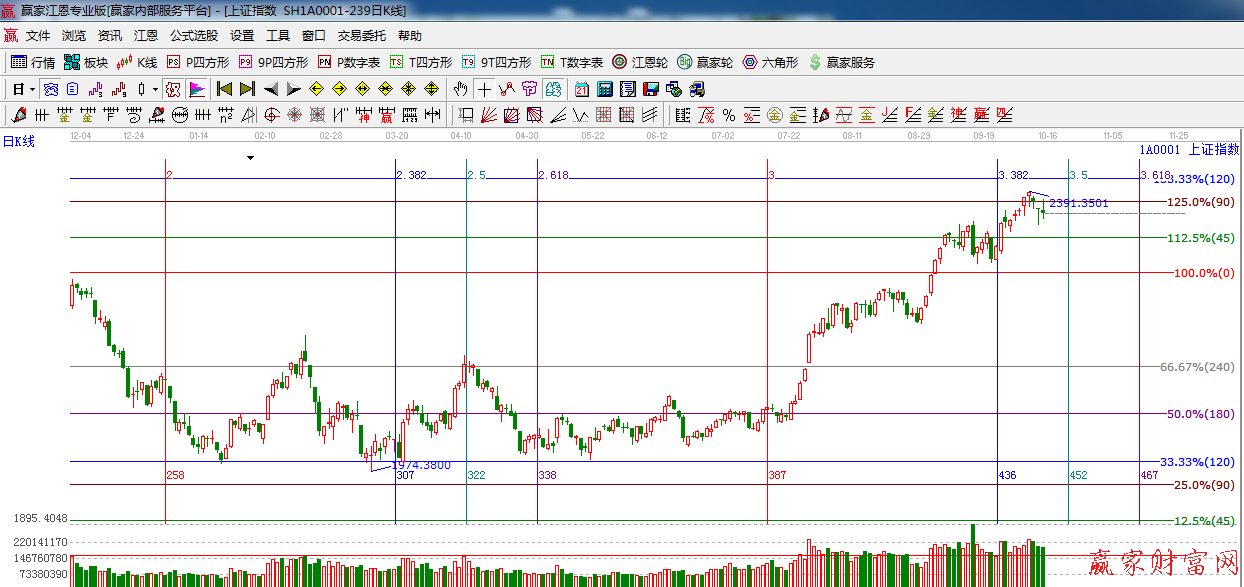Click the 日K线 label at chart top-left
Viewport: 1244px width, 587px height.
tap(18, 142)
